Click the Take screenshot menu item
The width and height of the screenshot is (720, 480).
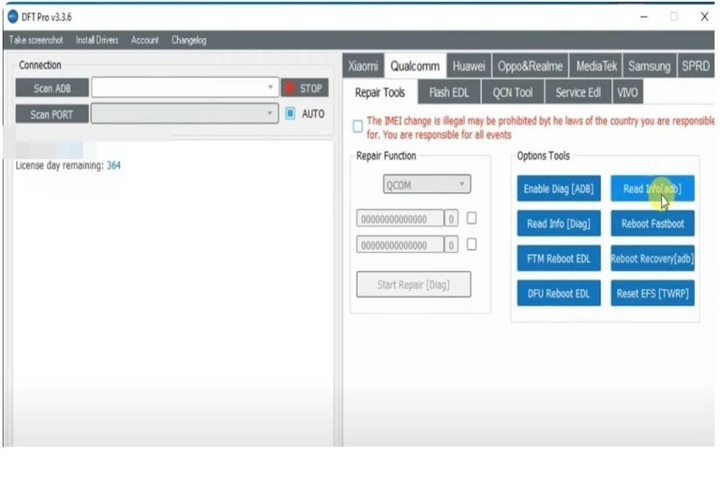click(36, 40)
